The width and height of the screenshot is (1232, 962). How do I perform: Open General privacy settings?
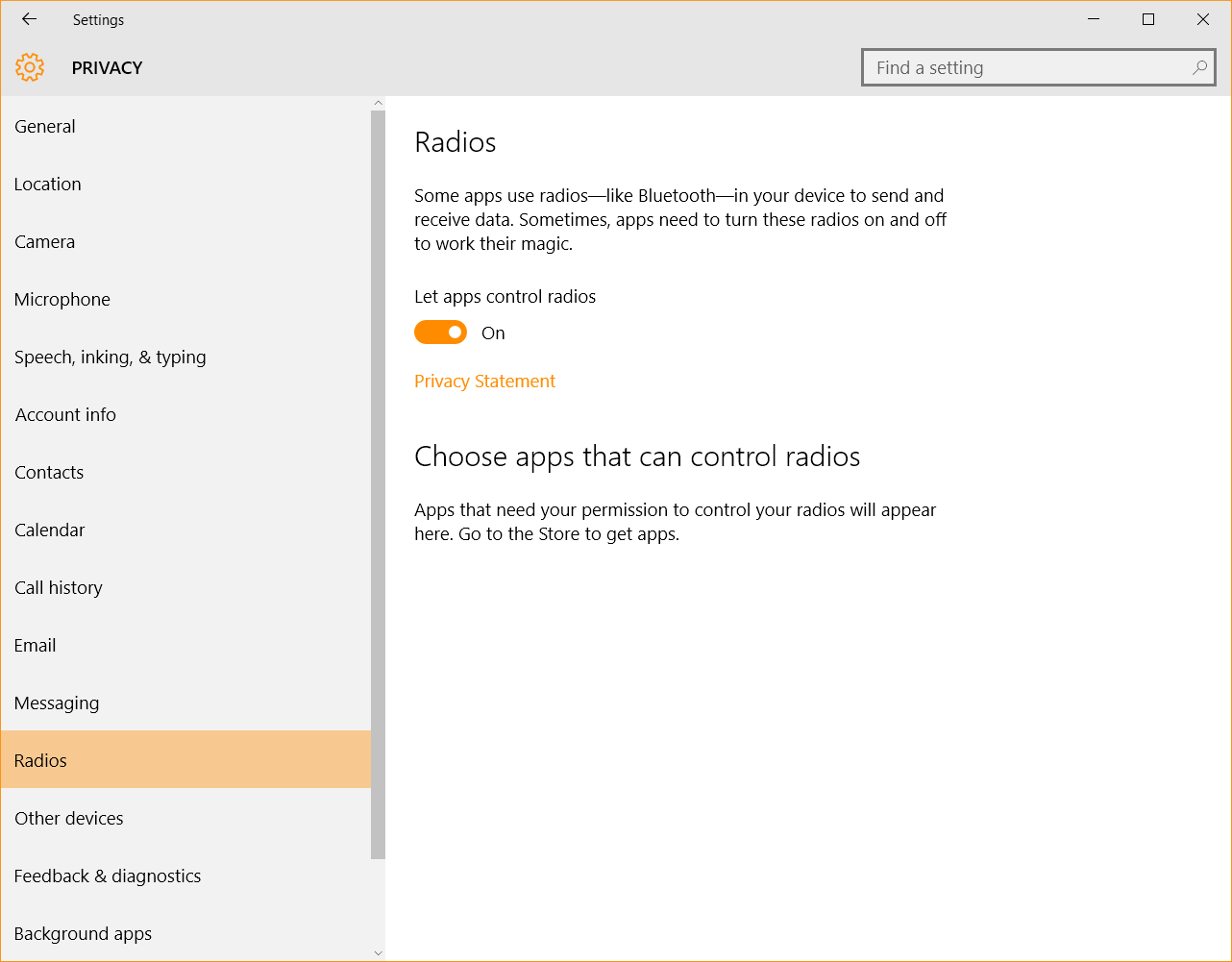185,126
